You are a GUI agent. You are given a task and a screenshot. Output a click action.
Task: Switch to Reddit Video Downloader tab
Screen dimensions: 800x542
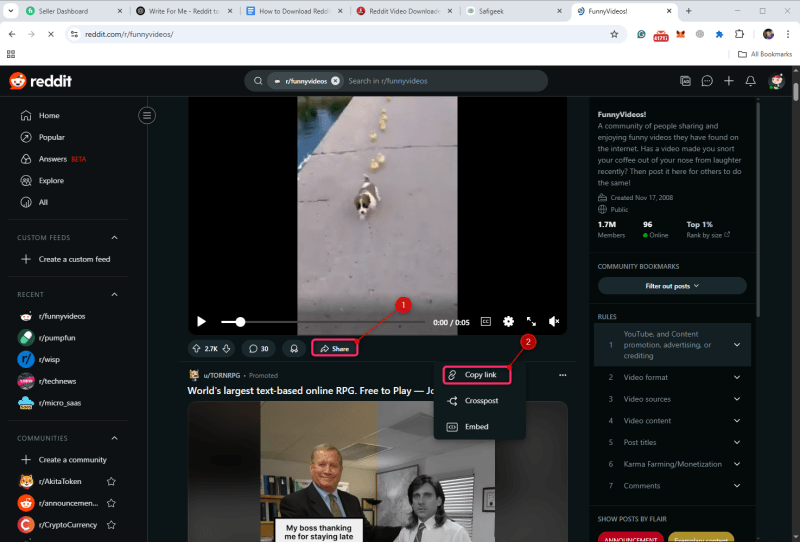[404, 11]
